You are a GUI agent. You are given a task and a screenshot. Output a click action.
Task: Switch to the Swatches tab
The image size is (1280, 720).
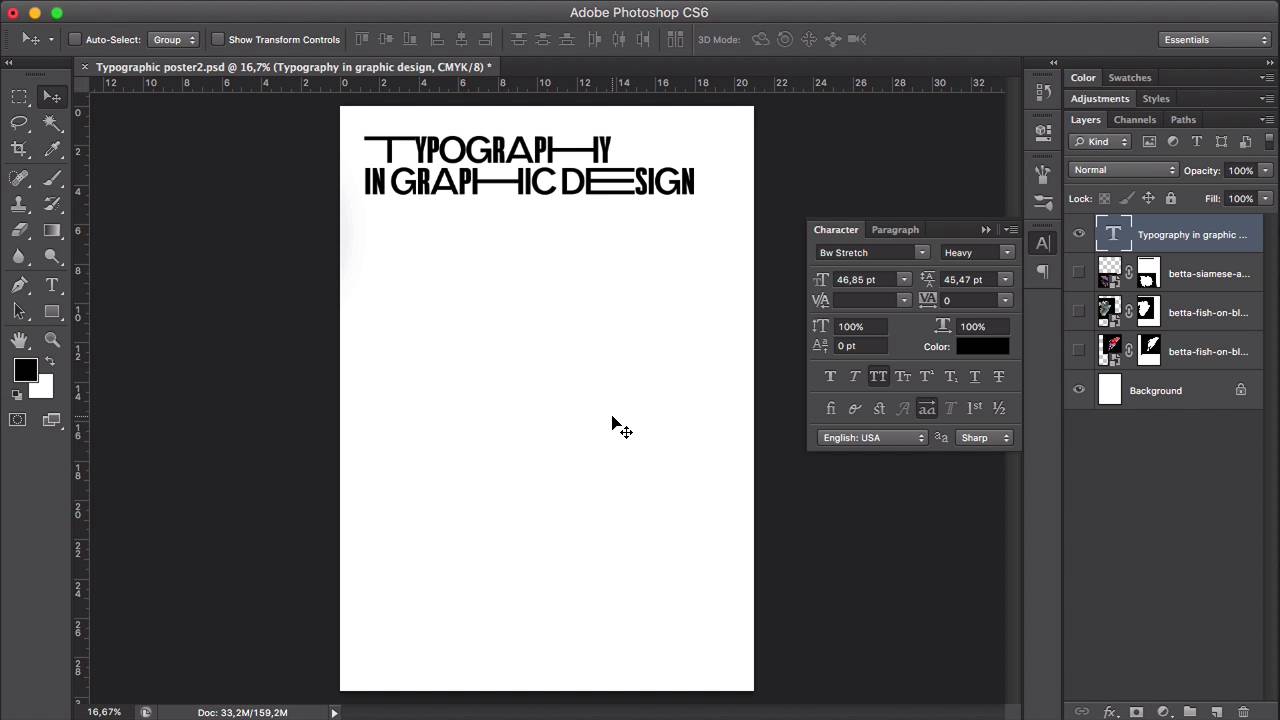(1130, 77)
